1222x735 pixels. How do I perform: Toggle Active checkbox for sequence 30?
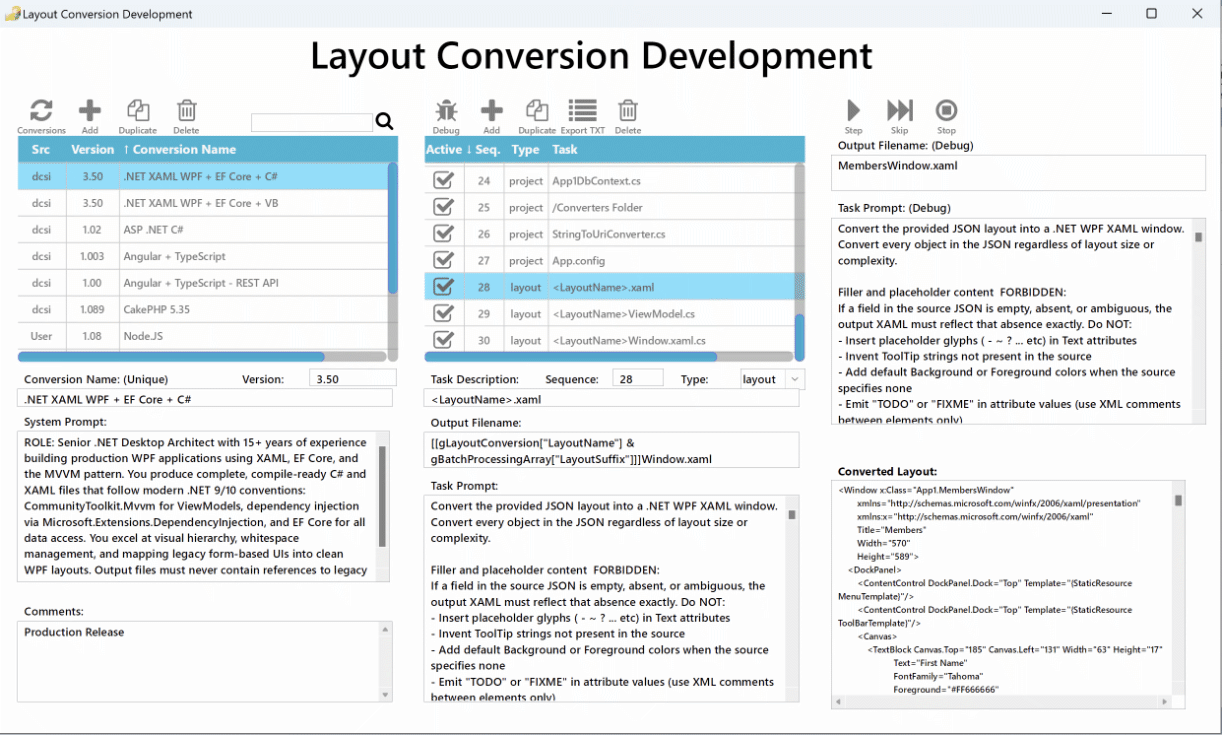443,340
